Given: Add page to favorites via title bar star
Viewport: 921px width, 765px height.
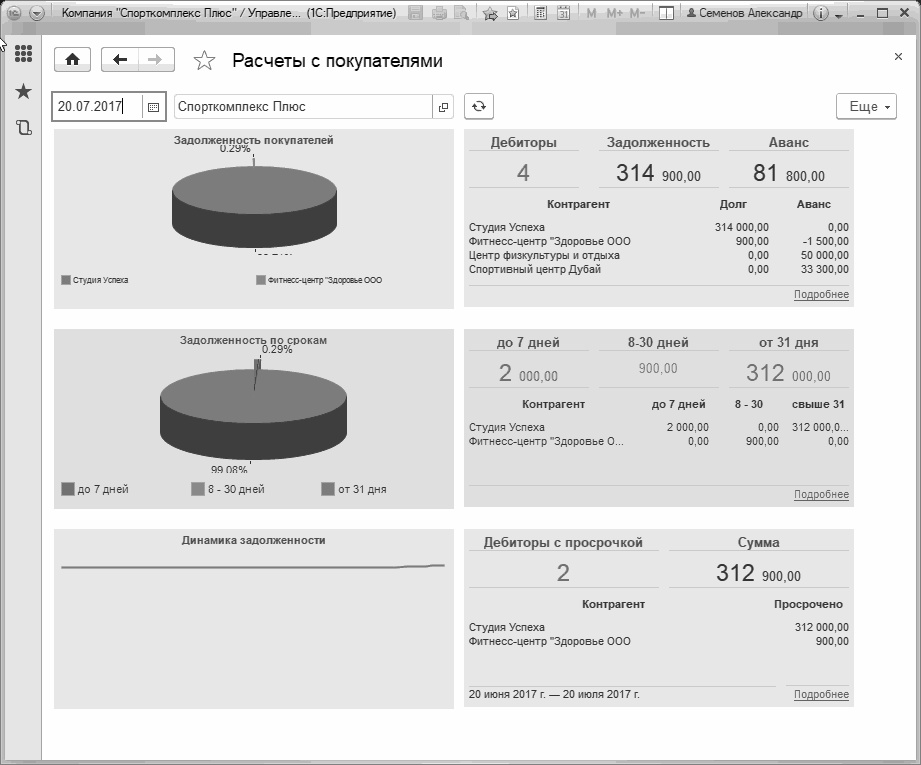Looking at the screenshot, I should click(x=490, y=13).
